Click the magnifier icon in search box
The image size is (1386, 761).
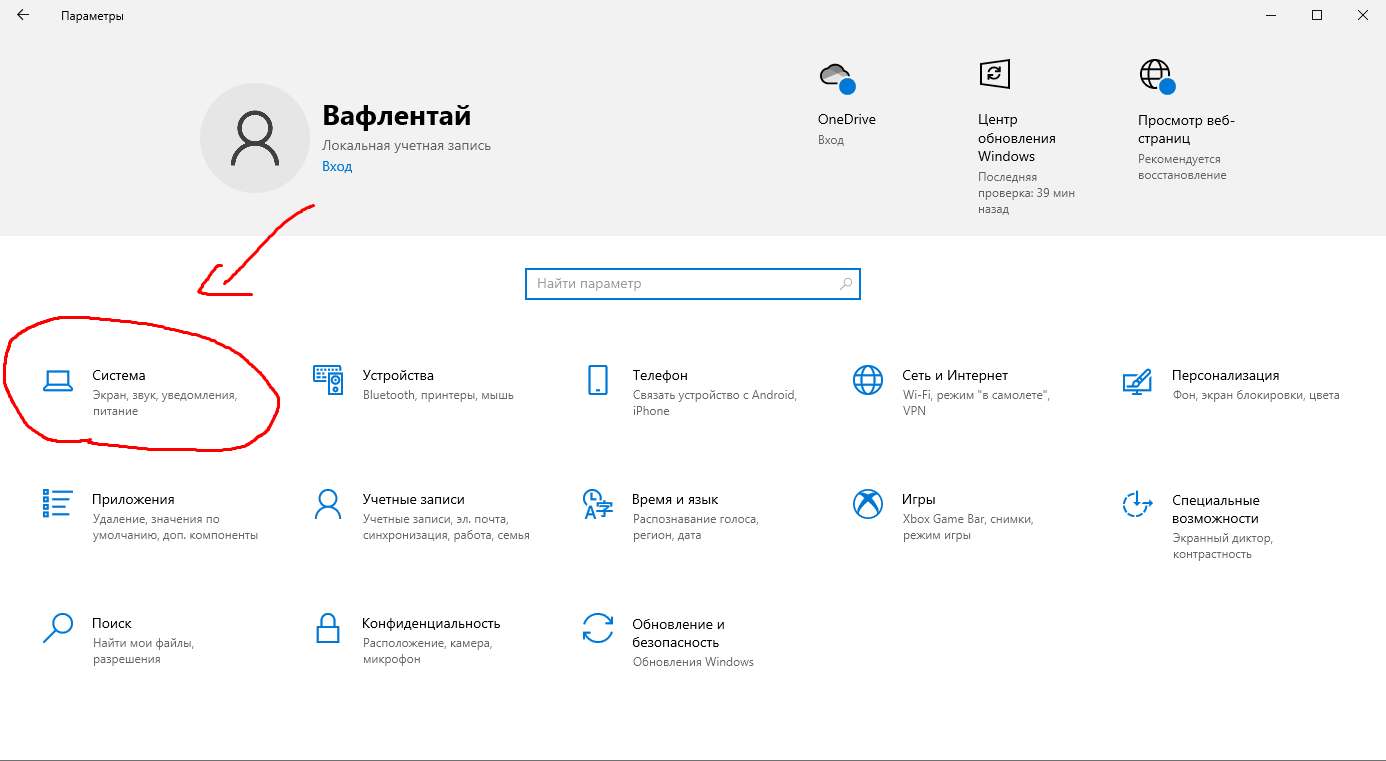846,284
